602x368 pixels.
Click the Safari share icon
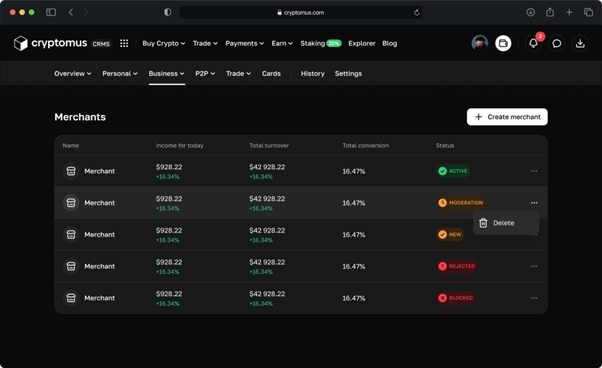click(x=550, y=12)
